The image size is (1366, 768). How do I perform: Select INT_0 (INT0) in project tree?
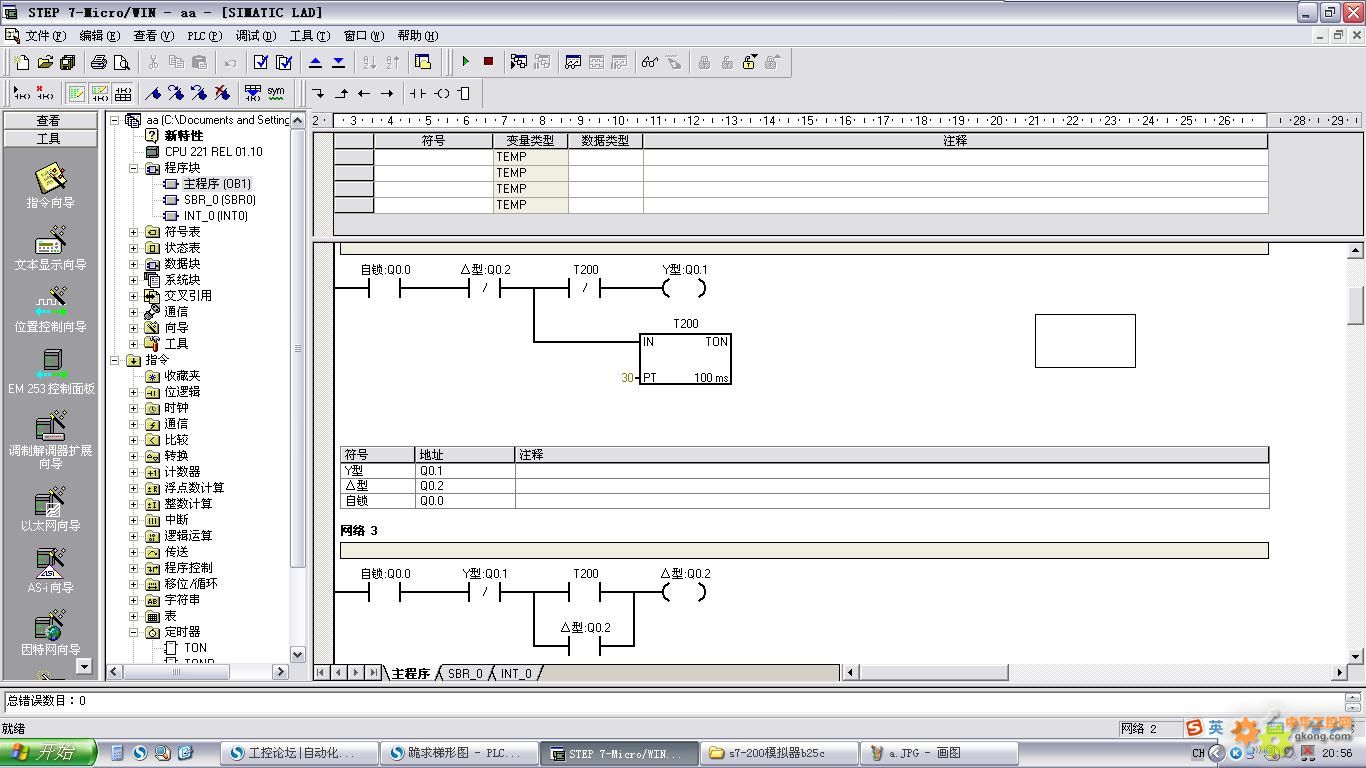tap(216, 216)
